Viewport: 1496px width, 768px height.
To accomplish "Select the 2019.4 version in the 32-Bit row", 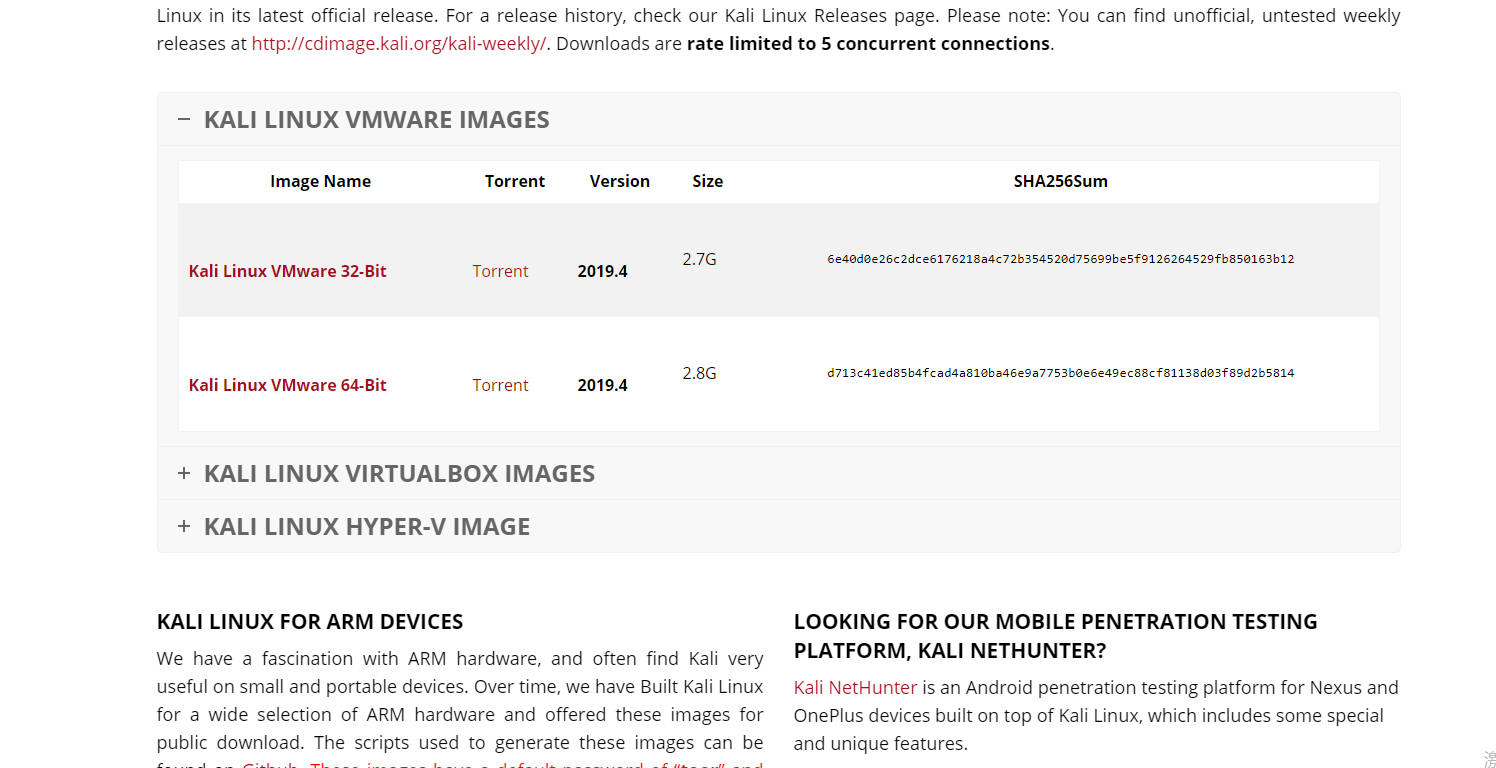I will tap(602, 271).
